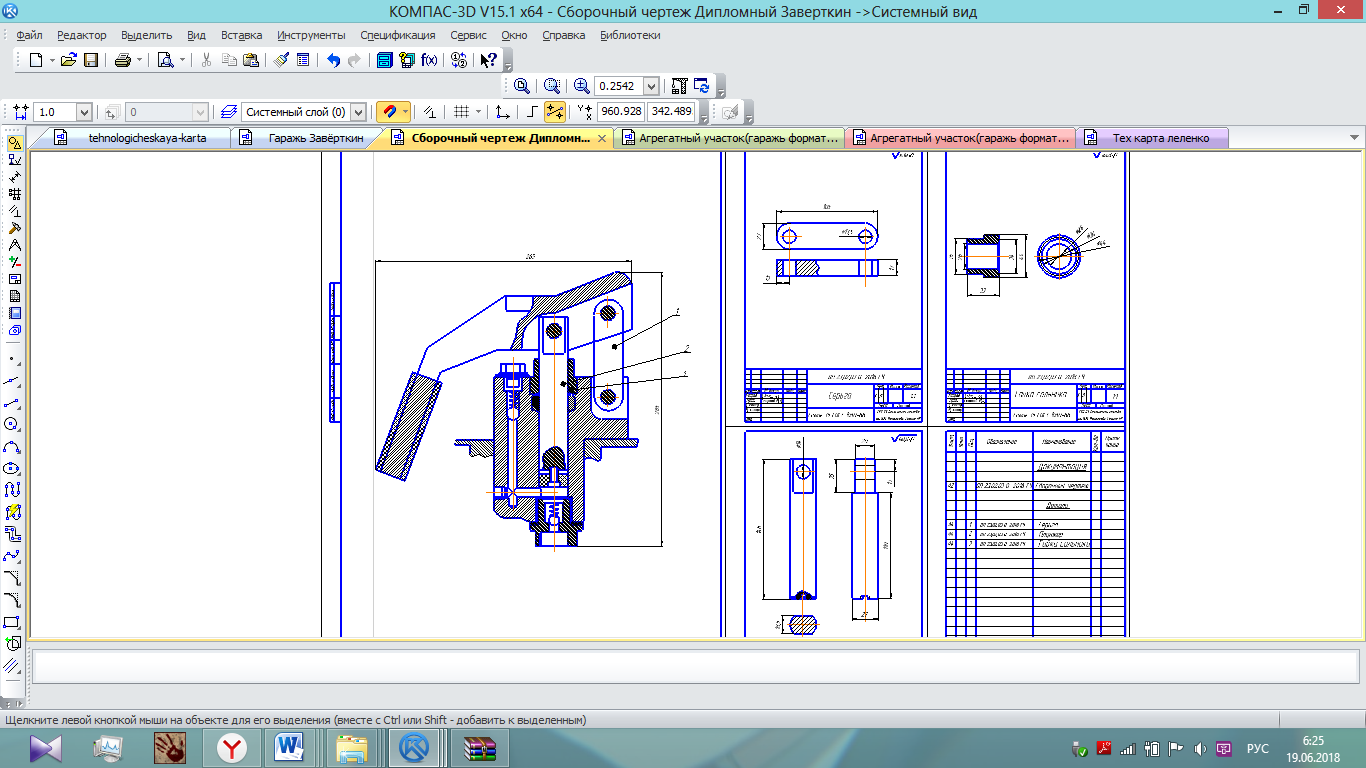This screenshot has height=768, width=1366.
Task: Expand the view scale 1.0 dropdown
Action: click(83, 112)
